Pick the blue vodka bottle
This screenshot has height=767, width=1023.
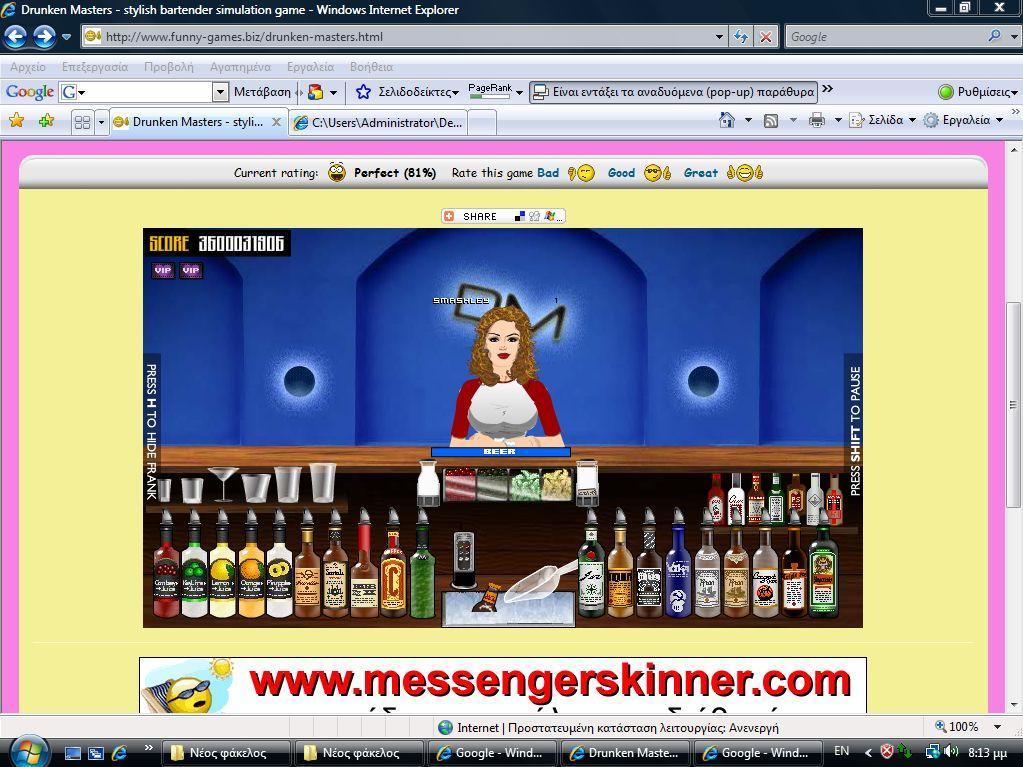678,565
